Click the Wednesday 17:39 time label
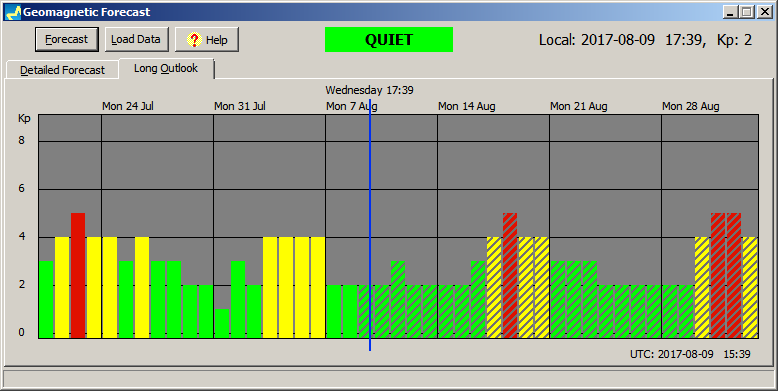 (370, 90)
